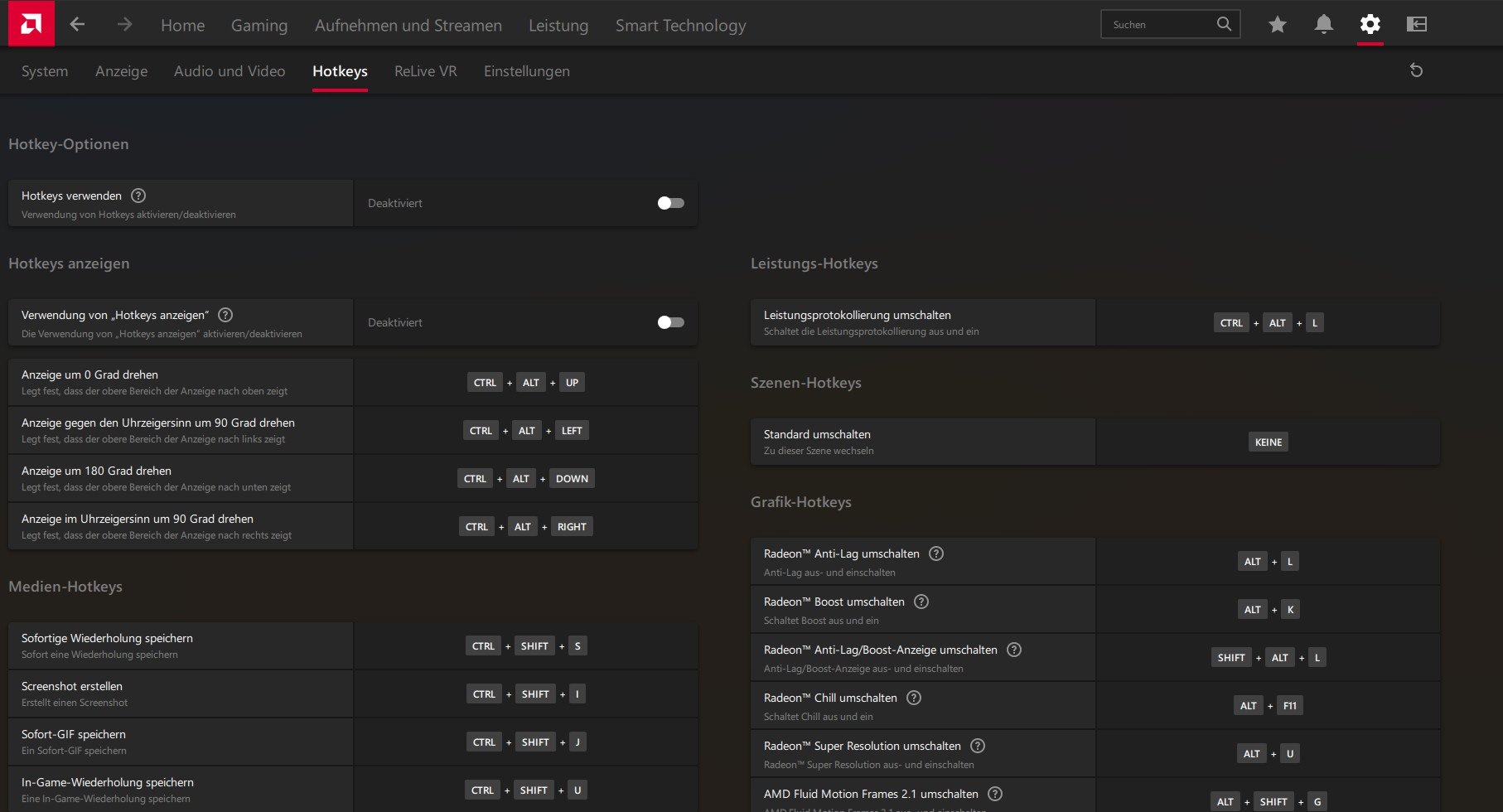Open favorites with the star icon
The height and width of the screenshot is (812, 1503).
point(1278,25)
